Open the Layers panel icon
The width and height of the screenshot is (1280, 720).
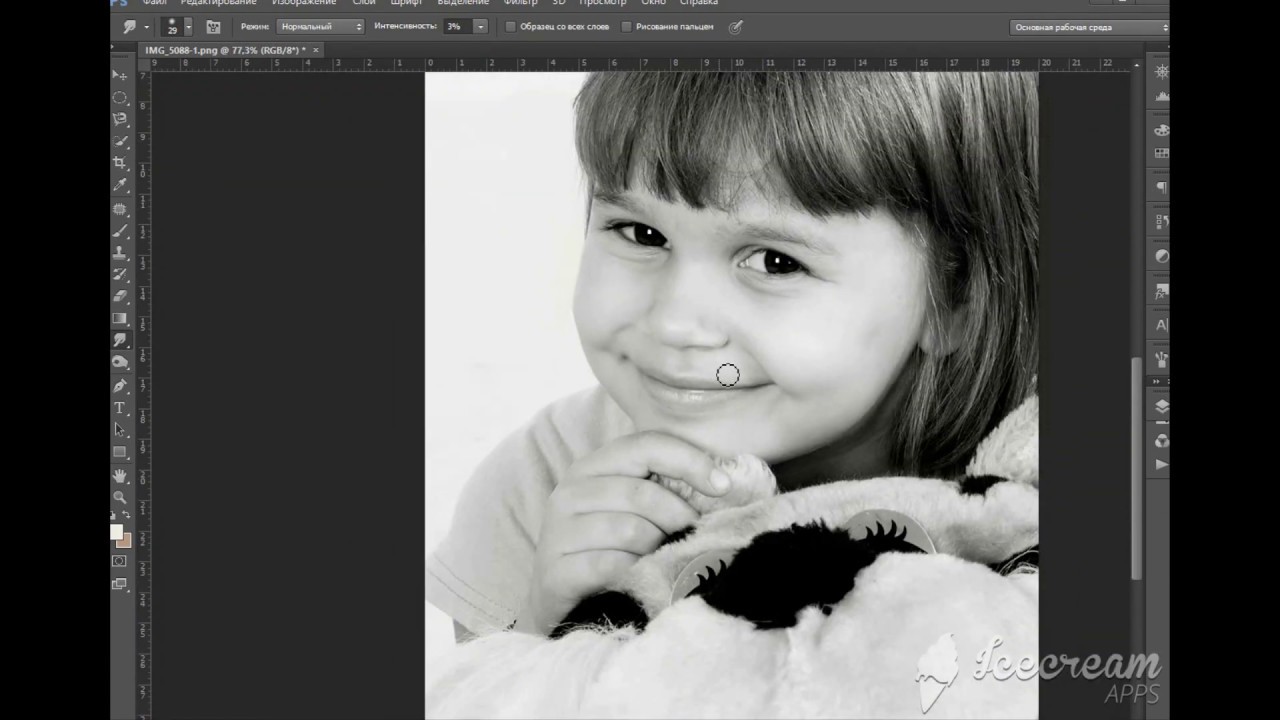(x=1161, y=406)
